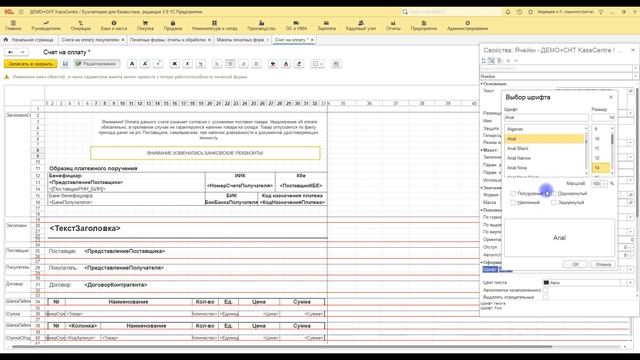This screenshot has width=640, height=360.
Task: Click the background fill color icon
Action: pyautogui.click(x=273, y=64)
